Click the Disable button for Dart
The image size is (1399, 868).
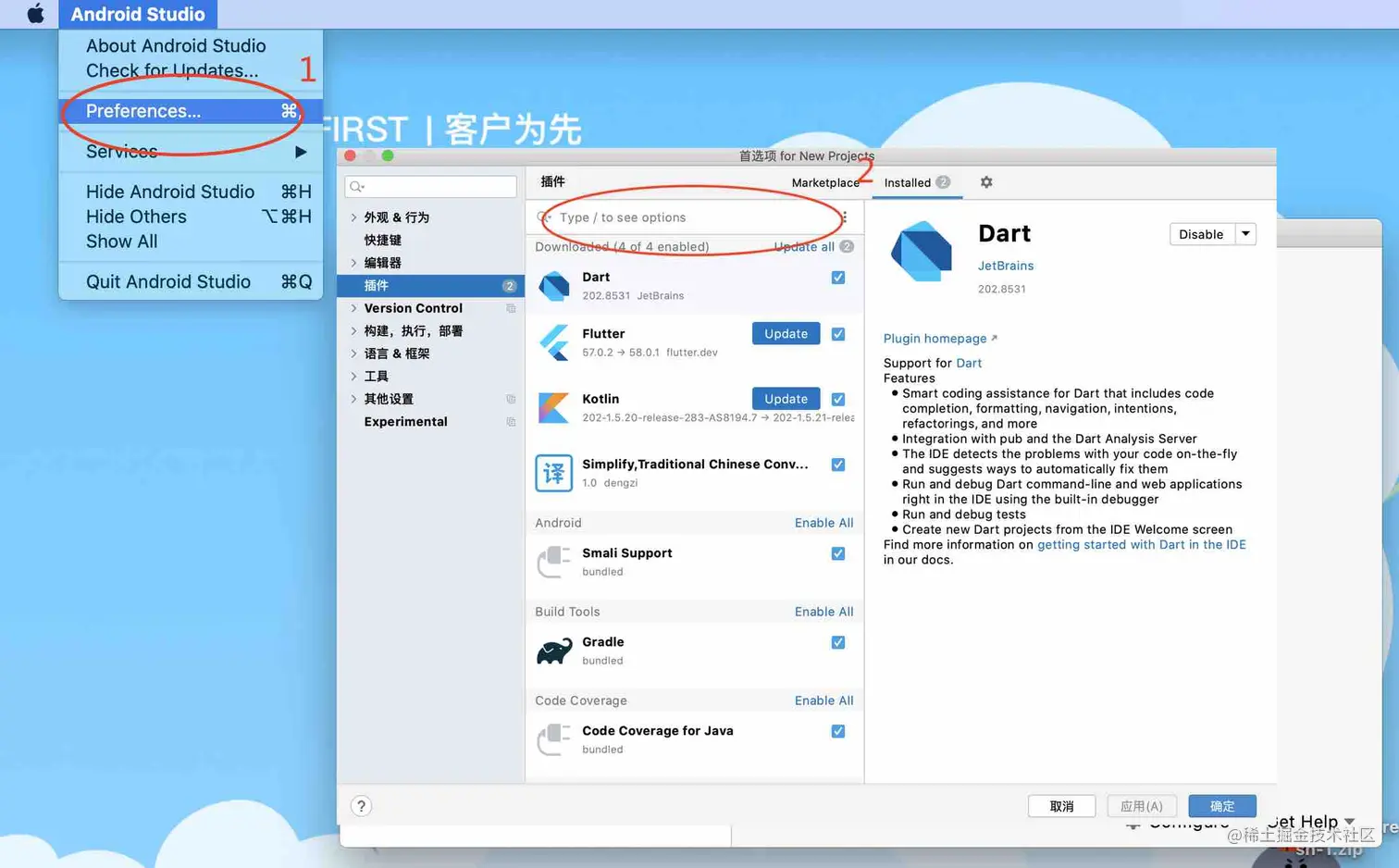click(1201, 234)
